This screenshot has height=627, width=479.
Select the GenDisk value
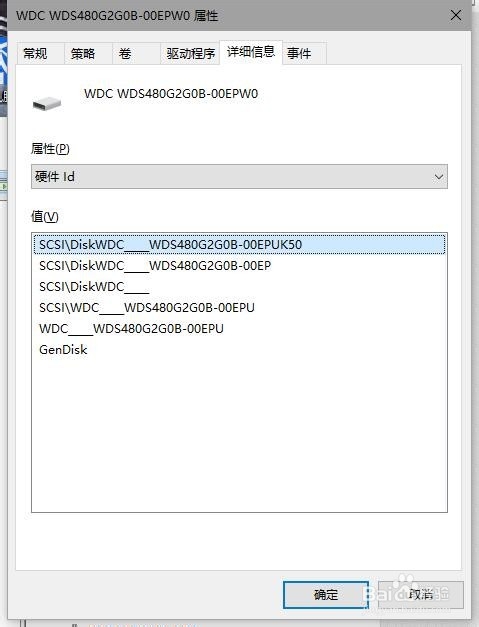click(239, 350)
